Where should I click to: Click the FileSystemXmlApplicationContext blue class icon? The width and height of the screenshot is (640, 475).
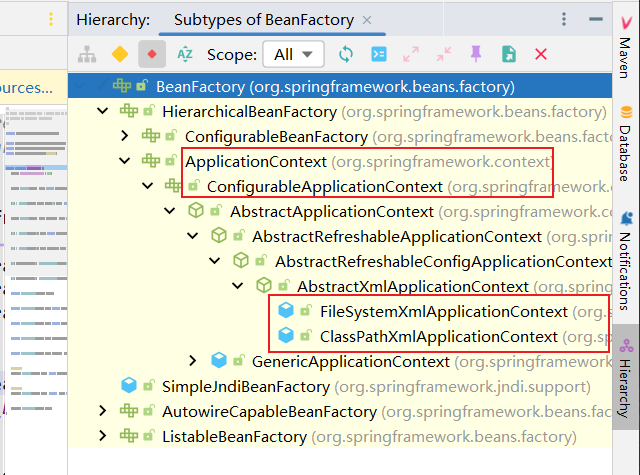click(286, 310)
